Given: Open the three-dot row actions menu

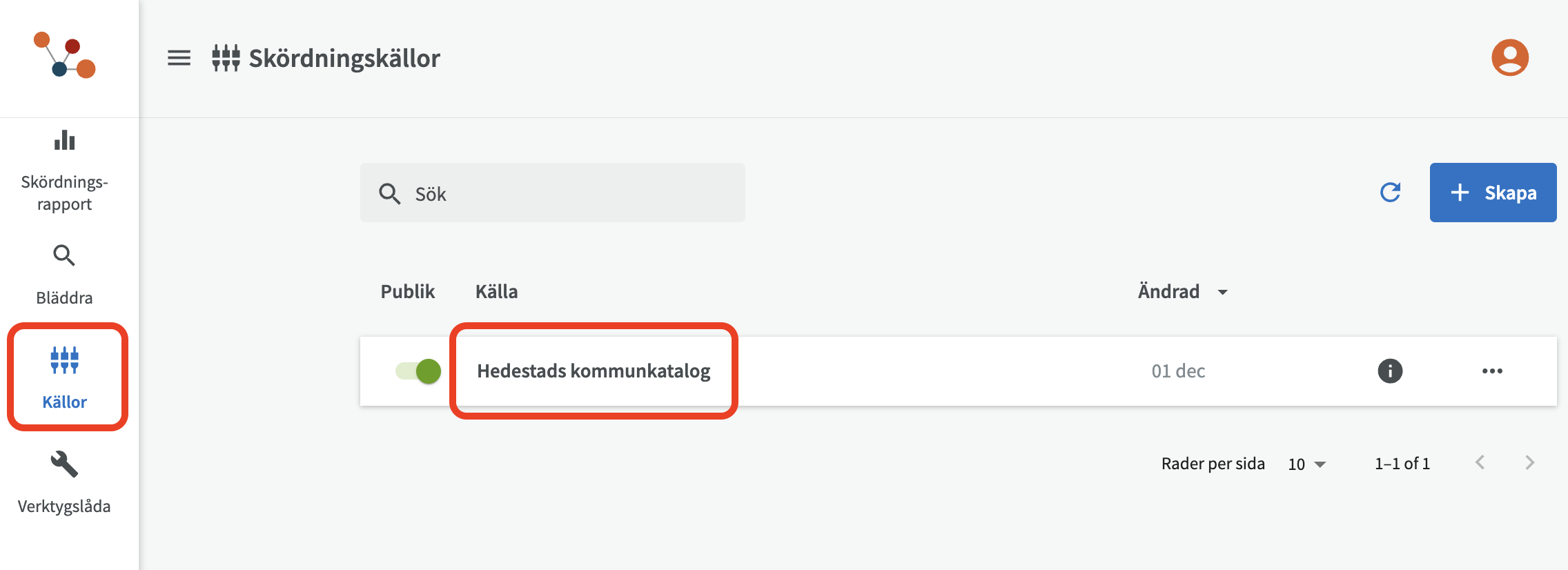Looking at the screenshot, I should (x=1491, y=371).
